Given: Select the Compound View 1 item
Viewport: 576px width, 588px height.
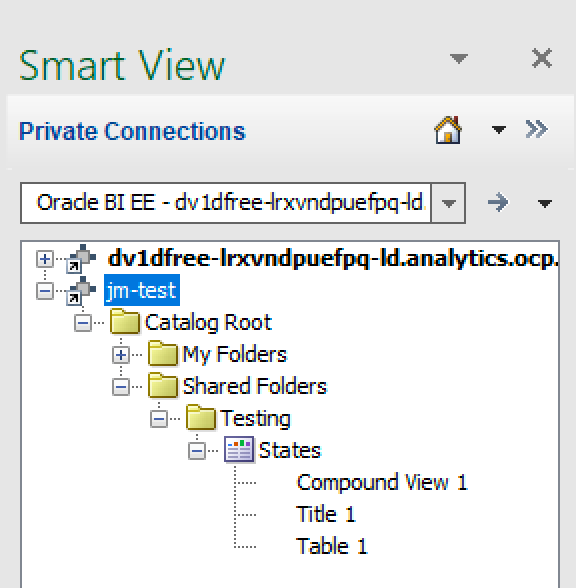Looking at the screenshot, I should click(382, 482).
